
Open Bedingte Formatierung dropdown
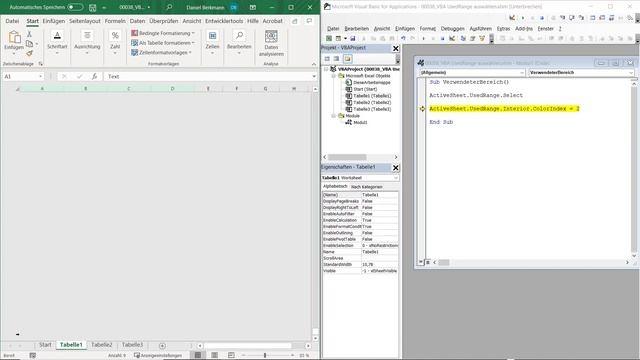[x=163, y=33]
